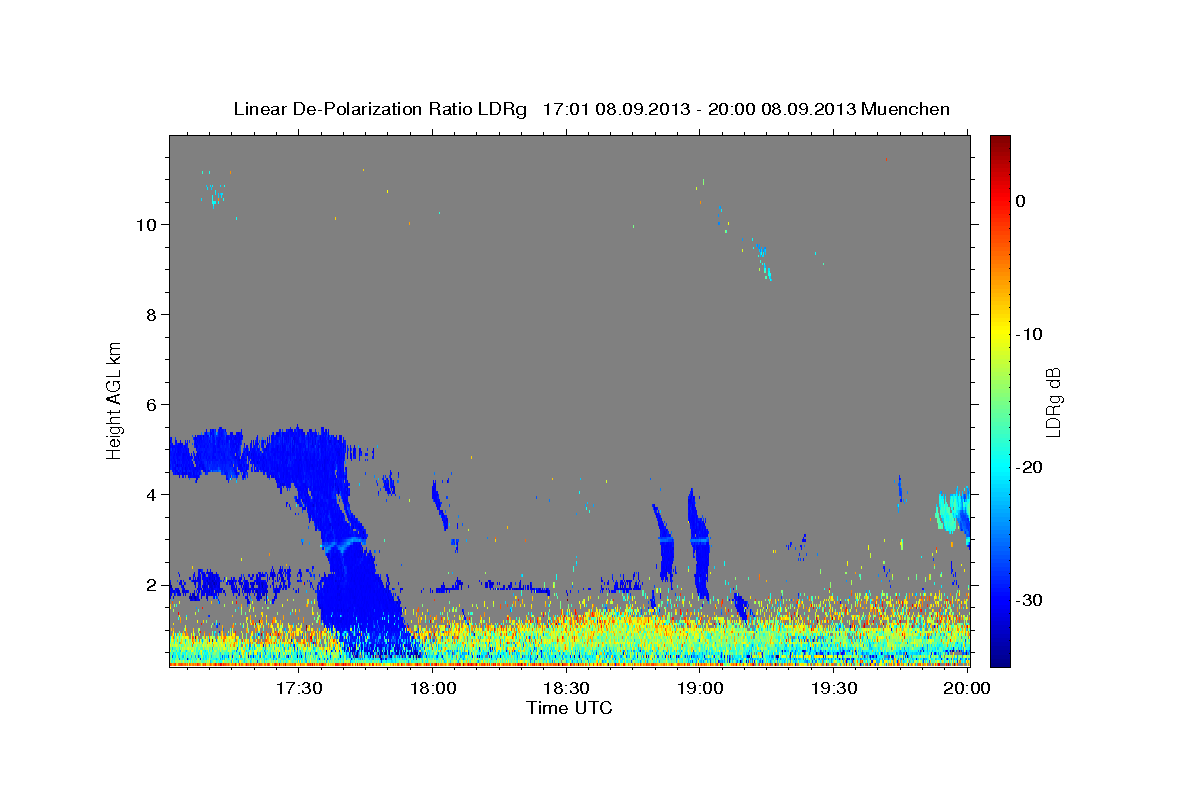Click the height tick label '2'

point(150,585)
